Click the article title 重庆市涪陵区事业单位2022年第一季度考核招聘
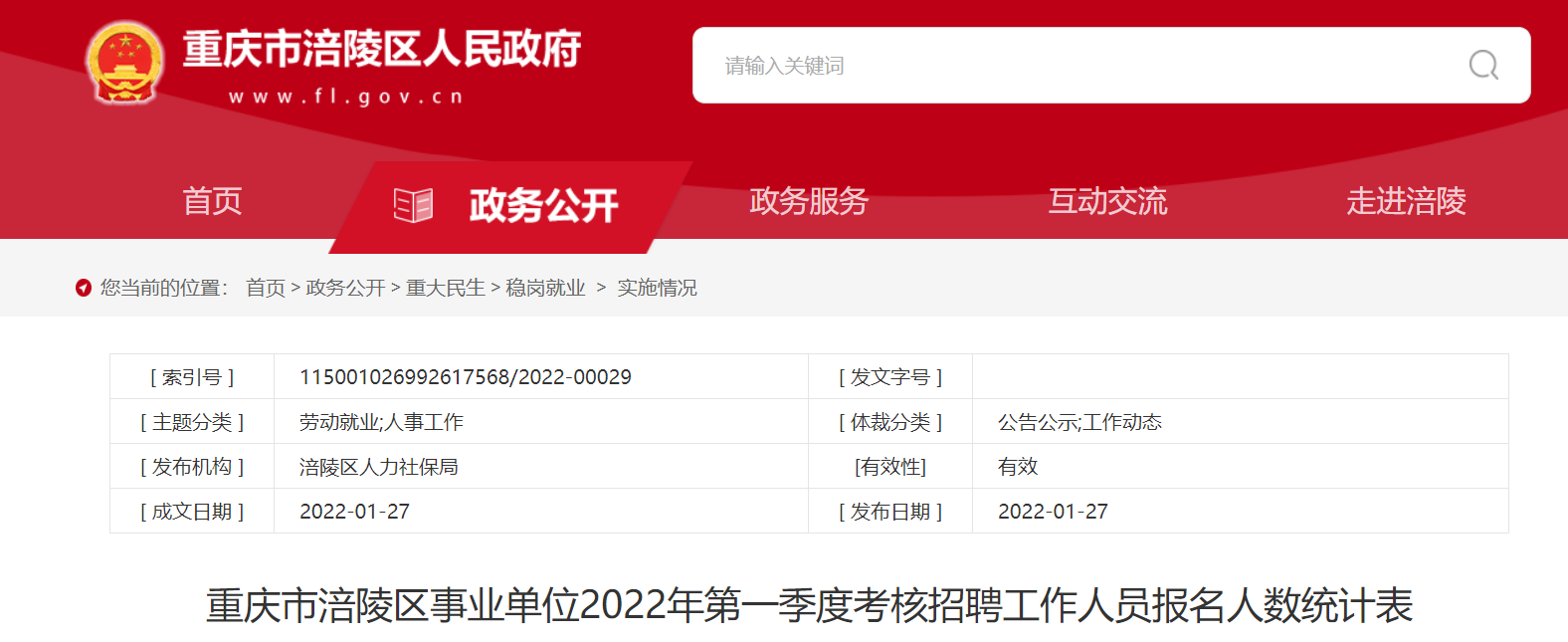Viewport: 1568px width, 642px height. 809,605
